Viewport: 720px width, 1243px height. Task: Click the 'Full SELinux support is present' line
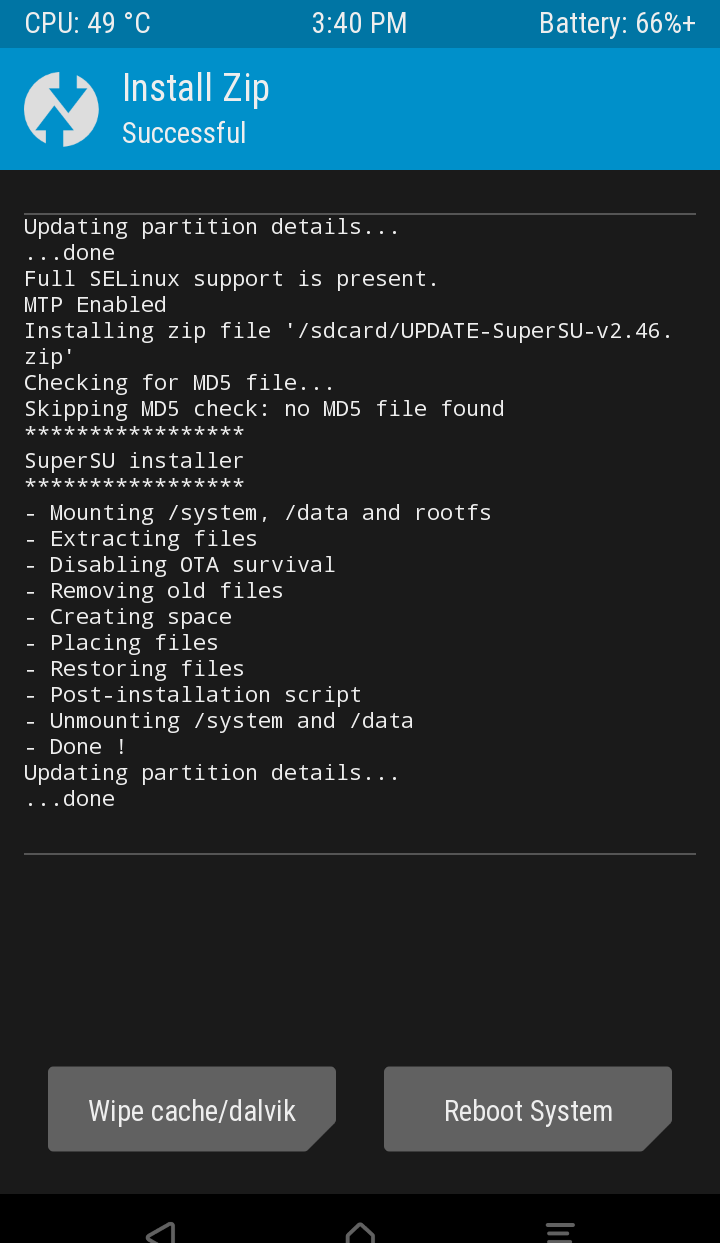[231, 279]
